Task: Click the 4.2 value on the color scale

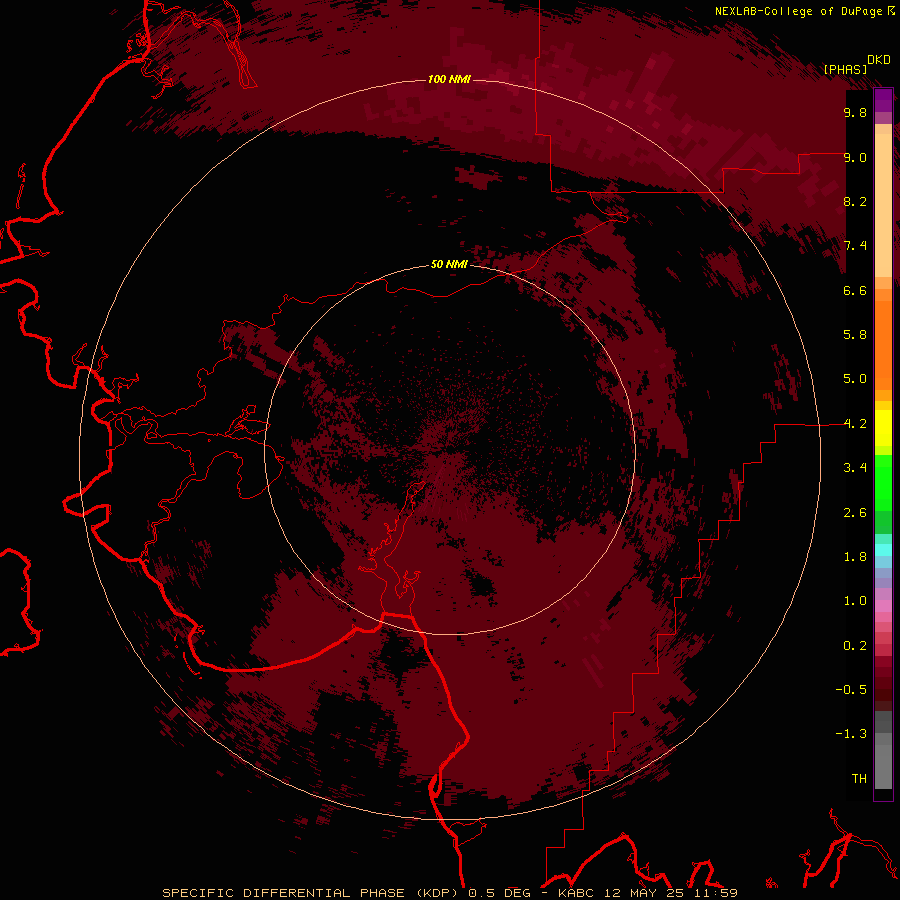Action: pyautogui.click(x=855, y=424)
